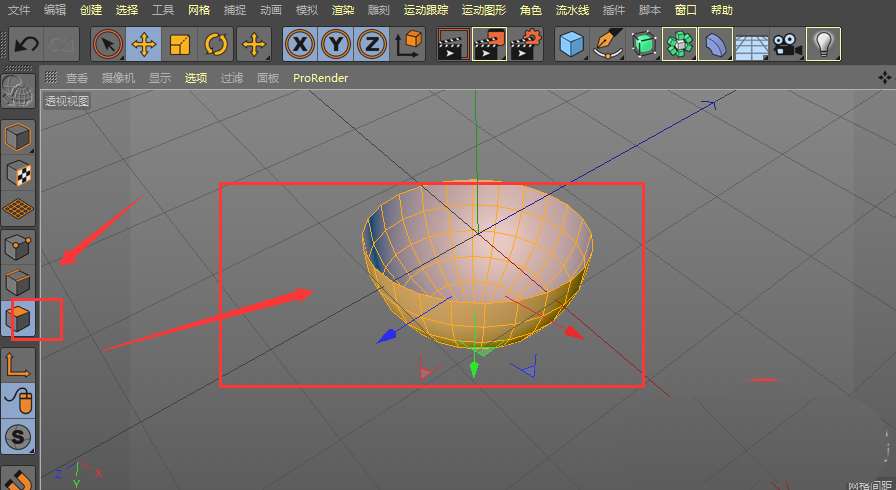
Task: Click ProRender in the viewport menu
Action: (x=320, y=78)
